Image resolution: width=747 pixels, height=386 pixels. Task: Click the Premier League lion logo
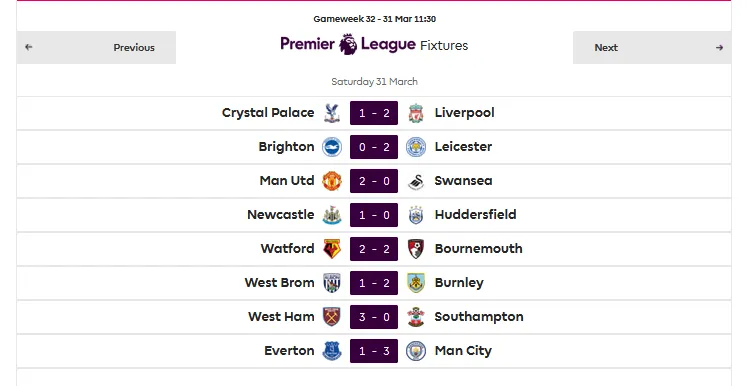348,44
